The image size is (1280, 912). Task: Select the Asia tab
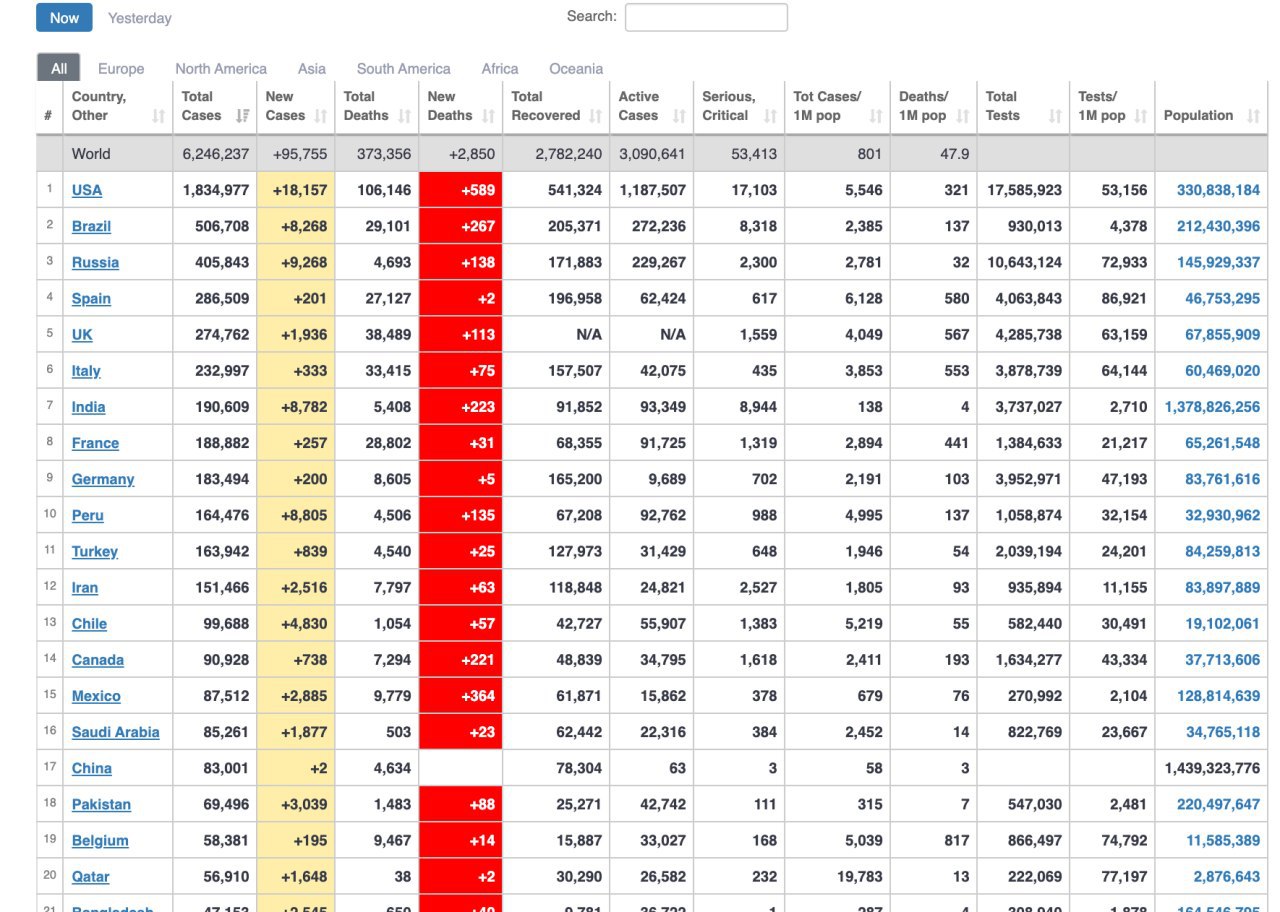click(x=312, y=69)
